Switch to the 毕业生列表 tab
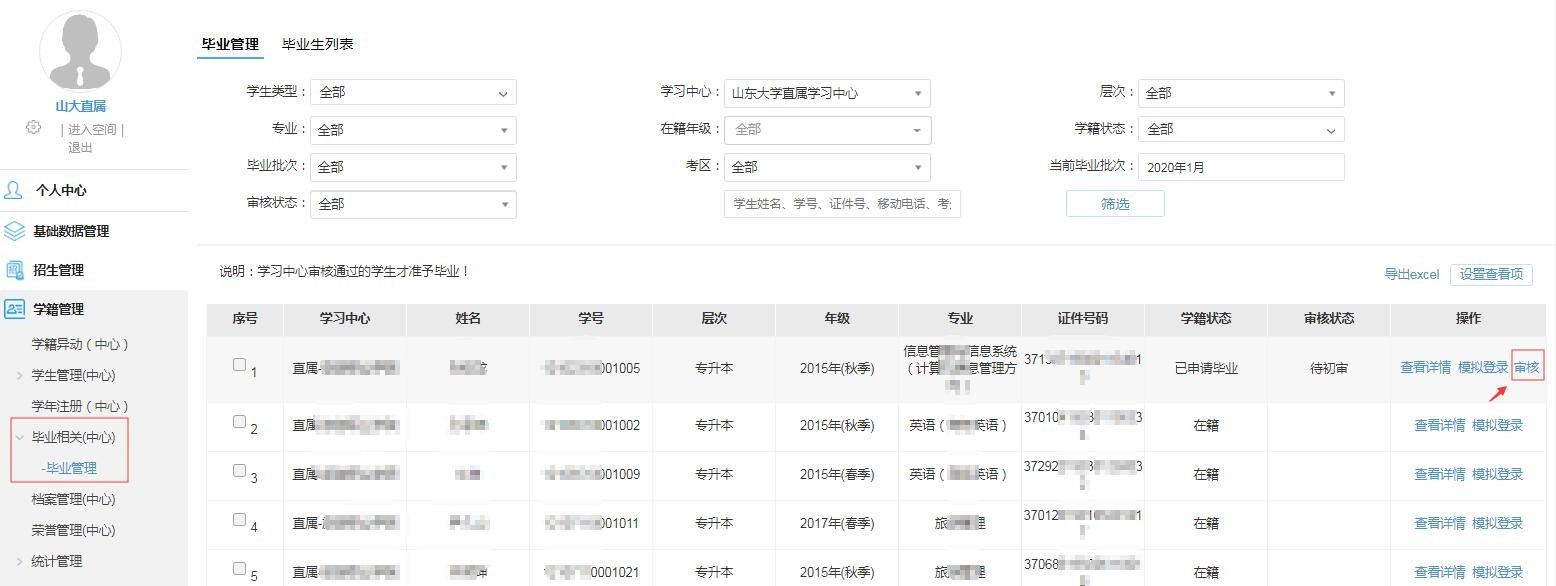 click(x=317, y=44)
